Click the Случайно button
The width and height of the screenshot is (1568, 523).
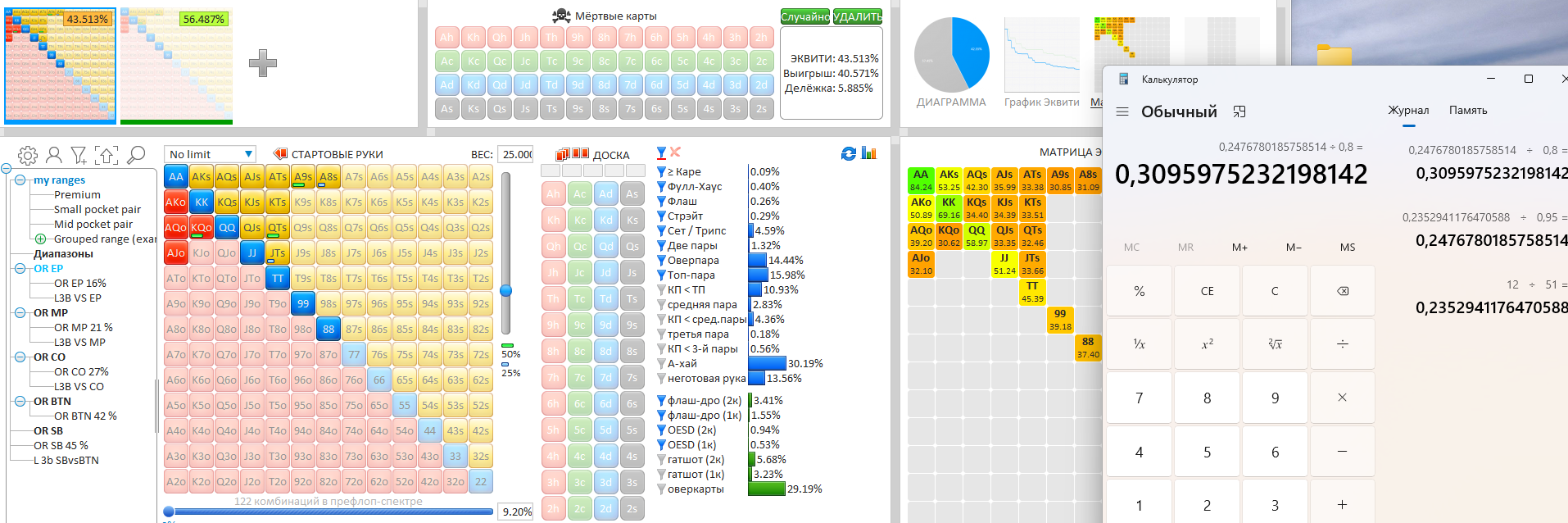coord(805,16)
